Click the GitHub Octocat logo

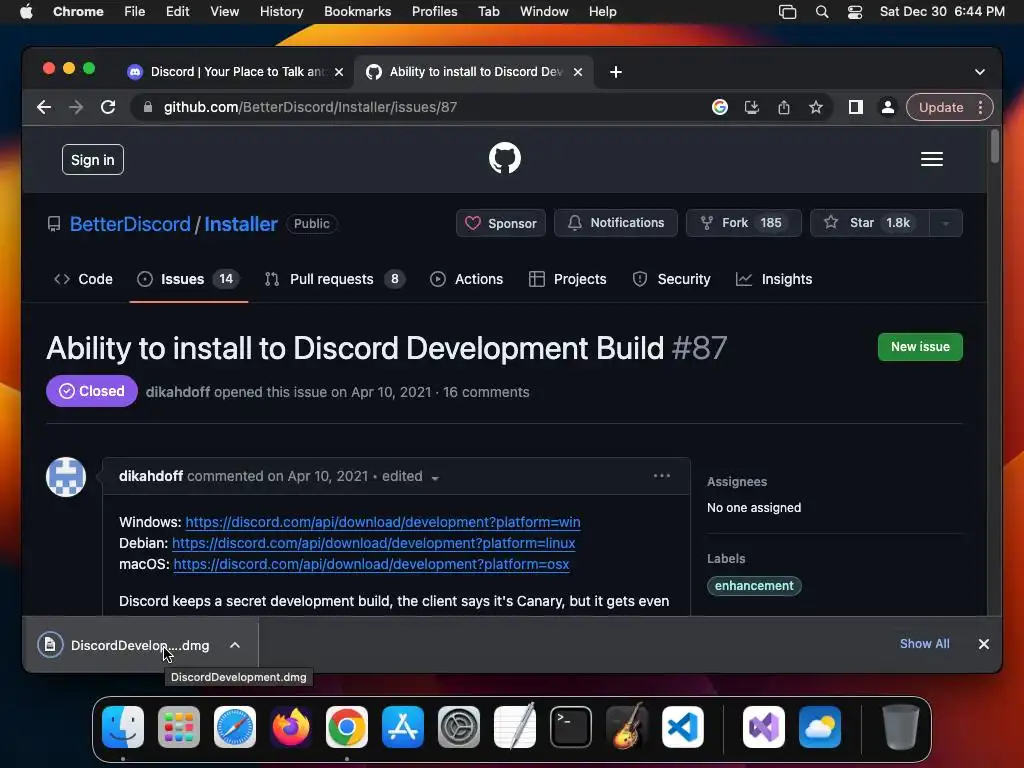(x=505, y=158)
